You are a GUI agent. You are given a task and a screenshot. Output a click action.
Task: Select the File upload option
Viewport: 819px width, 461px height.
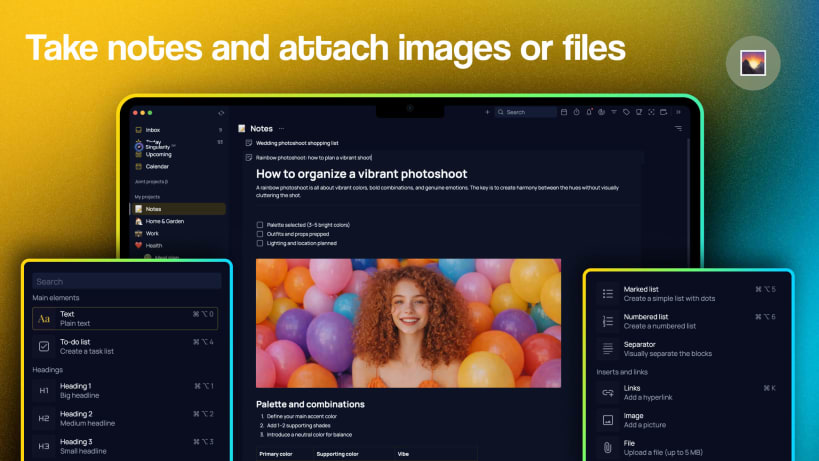(688, 448)
